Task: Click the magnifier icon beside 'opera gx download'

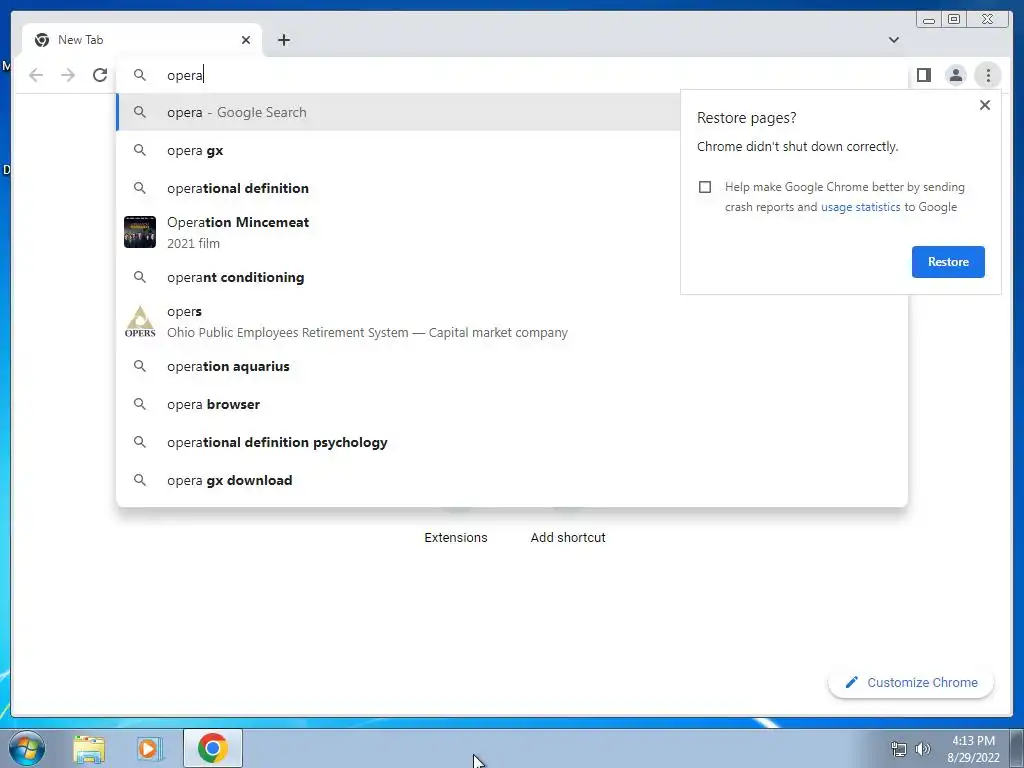Action: click(140, 480)
